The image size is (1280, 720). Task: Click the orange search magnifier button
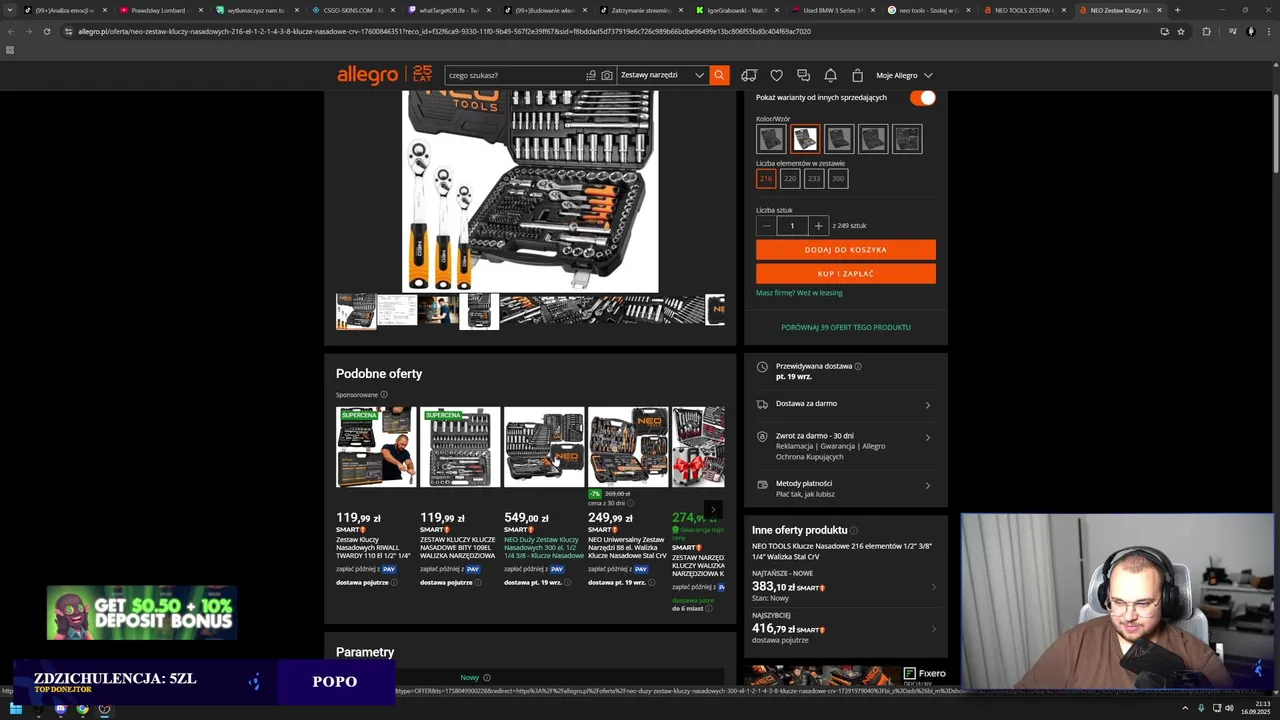[719, 75]
